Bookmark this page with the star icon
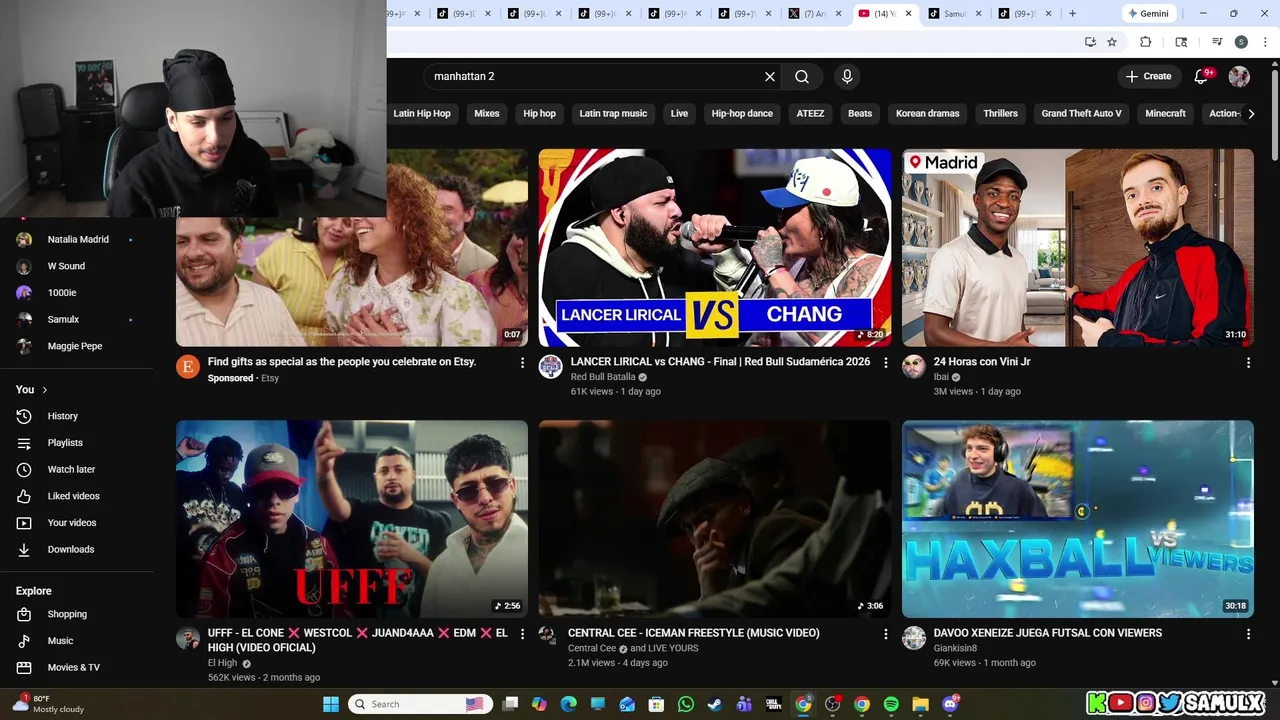This screenshot has width=1280, height=720. click(x=1112, y=42)
